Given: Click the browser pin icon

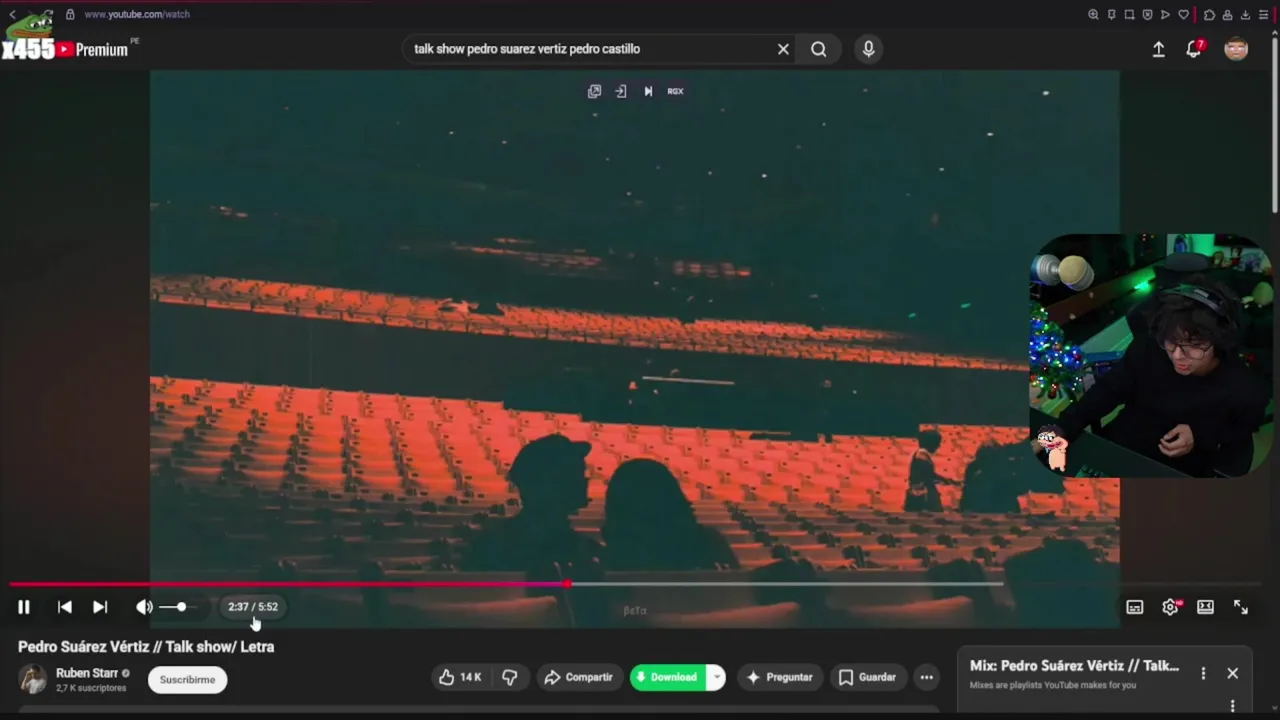Looking at the screenshot, I should pos(1111,14).
